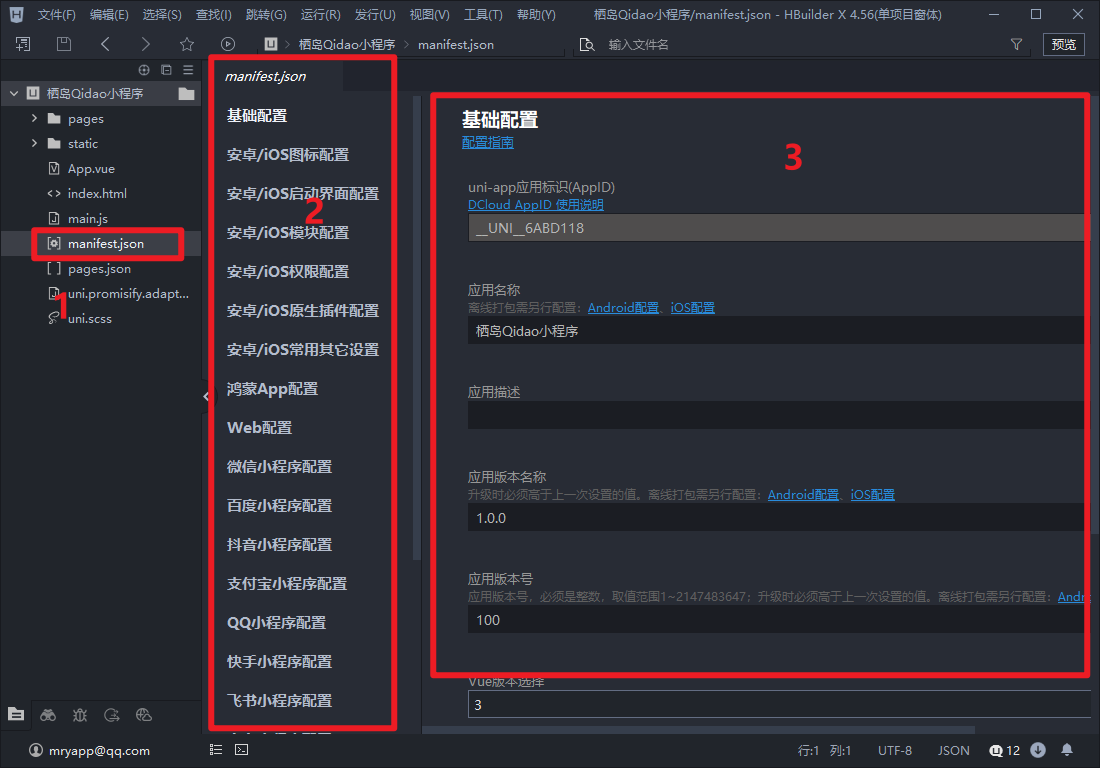Collapse the 栖岛Qidao小程序 project root
The width and height of the screenshot is (1100, 768).
click(14, 94)
